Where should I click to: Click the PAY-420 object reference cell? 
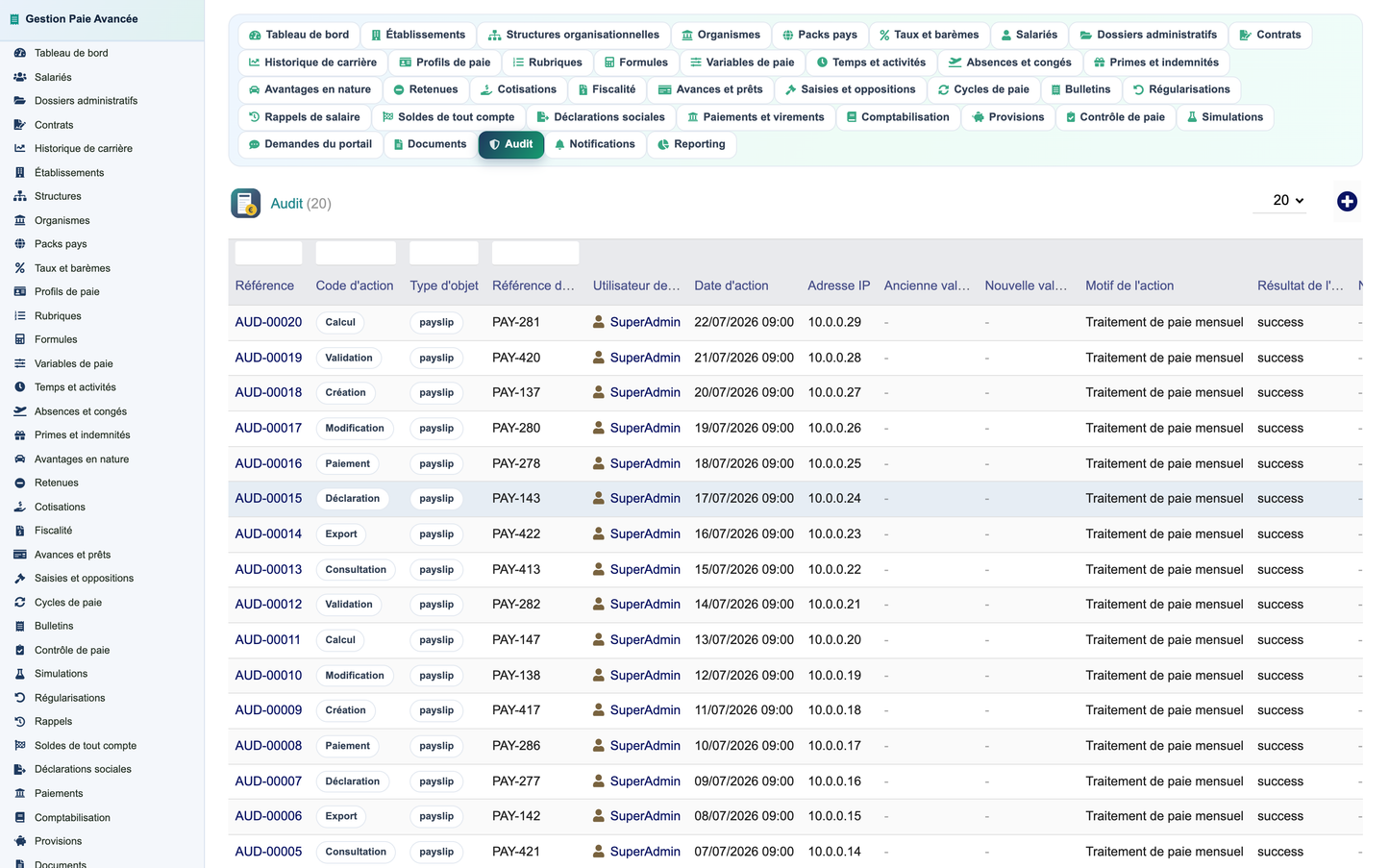coord(516,358)
